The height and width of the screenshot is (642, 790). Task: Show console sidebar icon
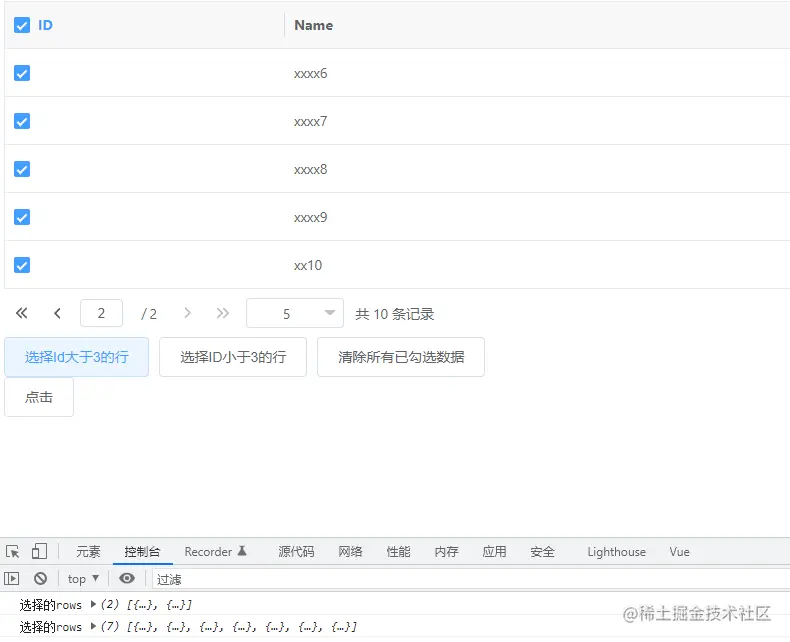tap(12, 579)
